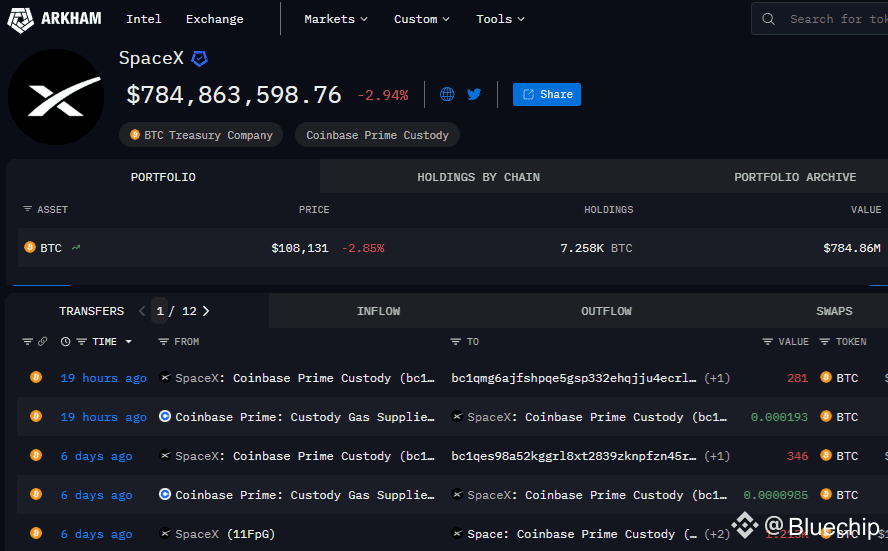Screen dimensions: 888x551
Task: Go to next transfers page arrow
Action: coord(206,311)
